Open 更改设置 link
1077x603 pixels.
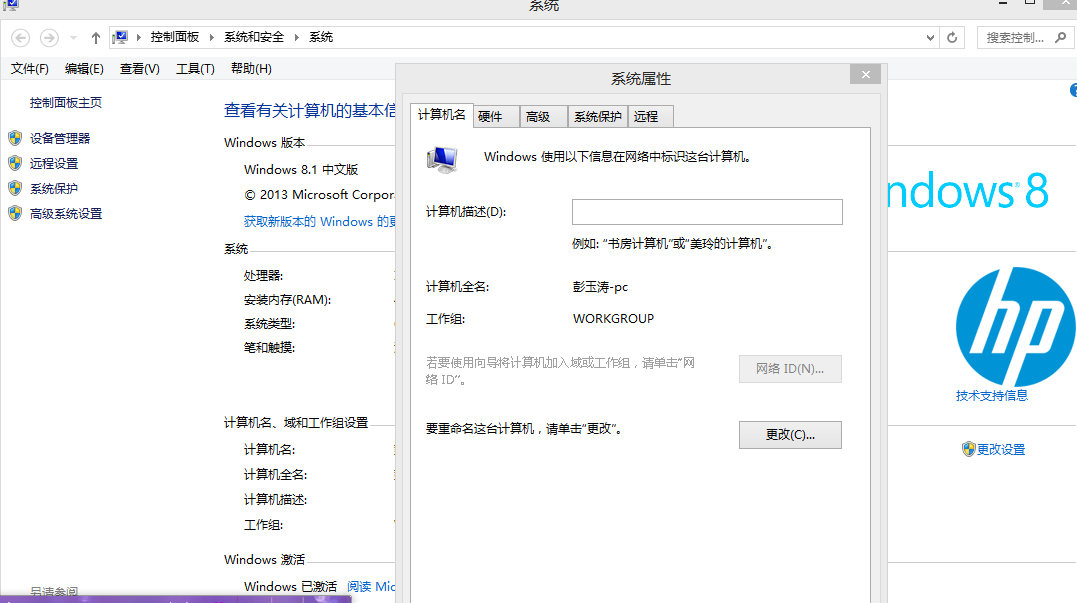(x=1001, y=449)
